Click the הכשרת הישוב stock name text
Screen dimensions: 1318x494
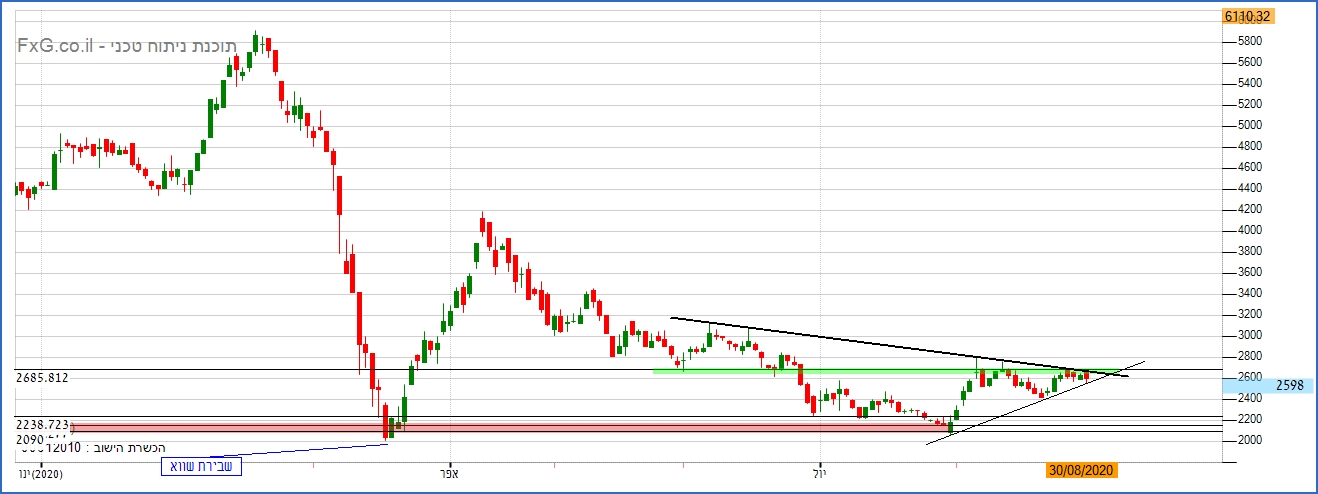(x=129, y=447)
